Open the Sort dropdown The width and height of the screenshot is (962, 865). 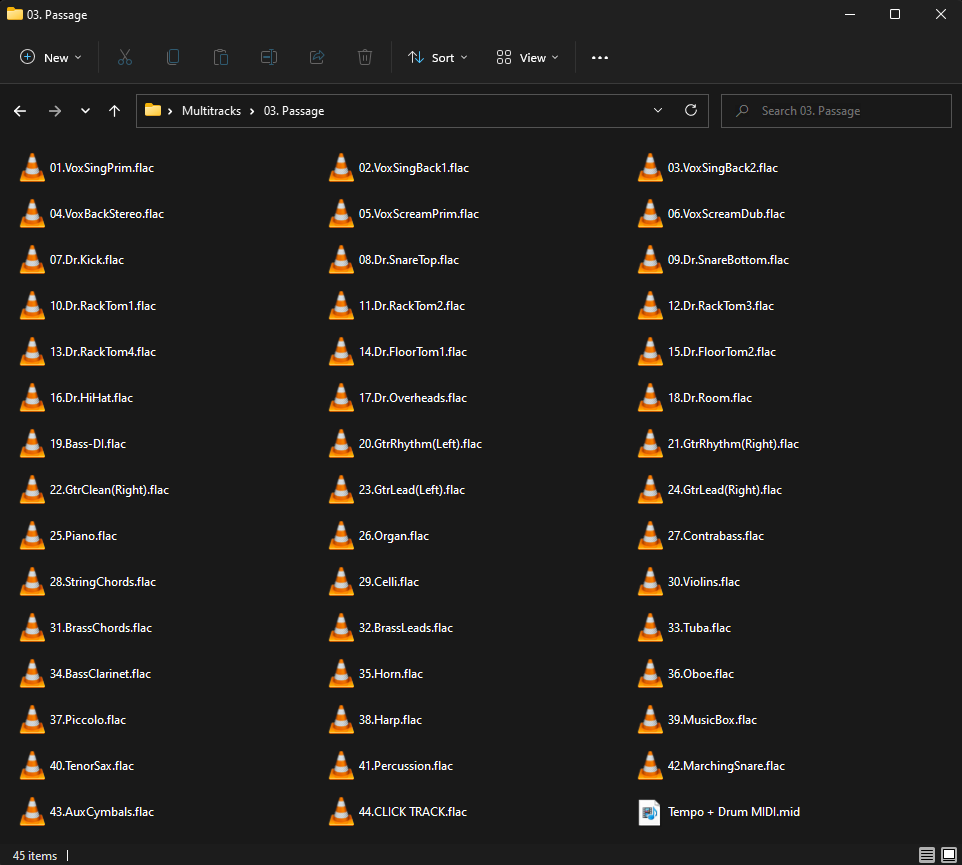[437, 57]
